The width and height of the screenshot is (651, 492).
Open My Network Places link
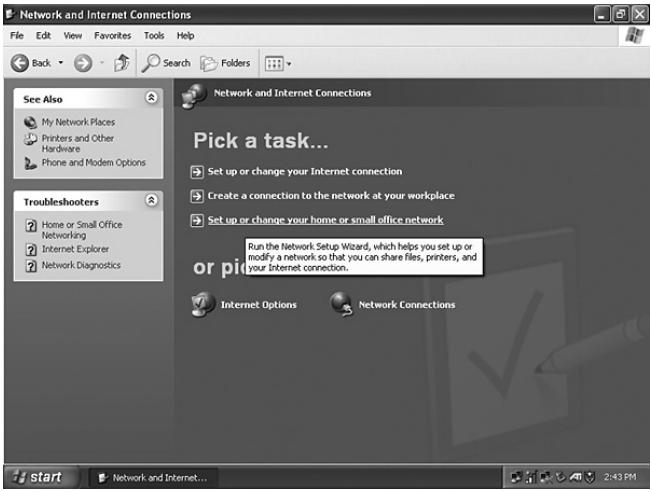[78, 122]
